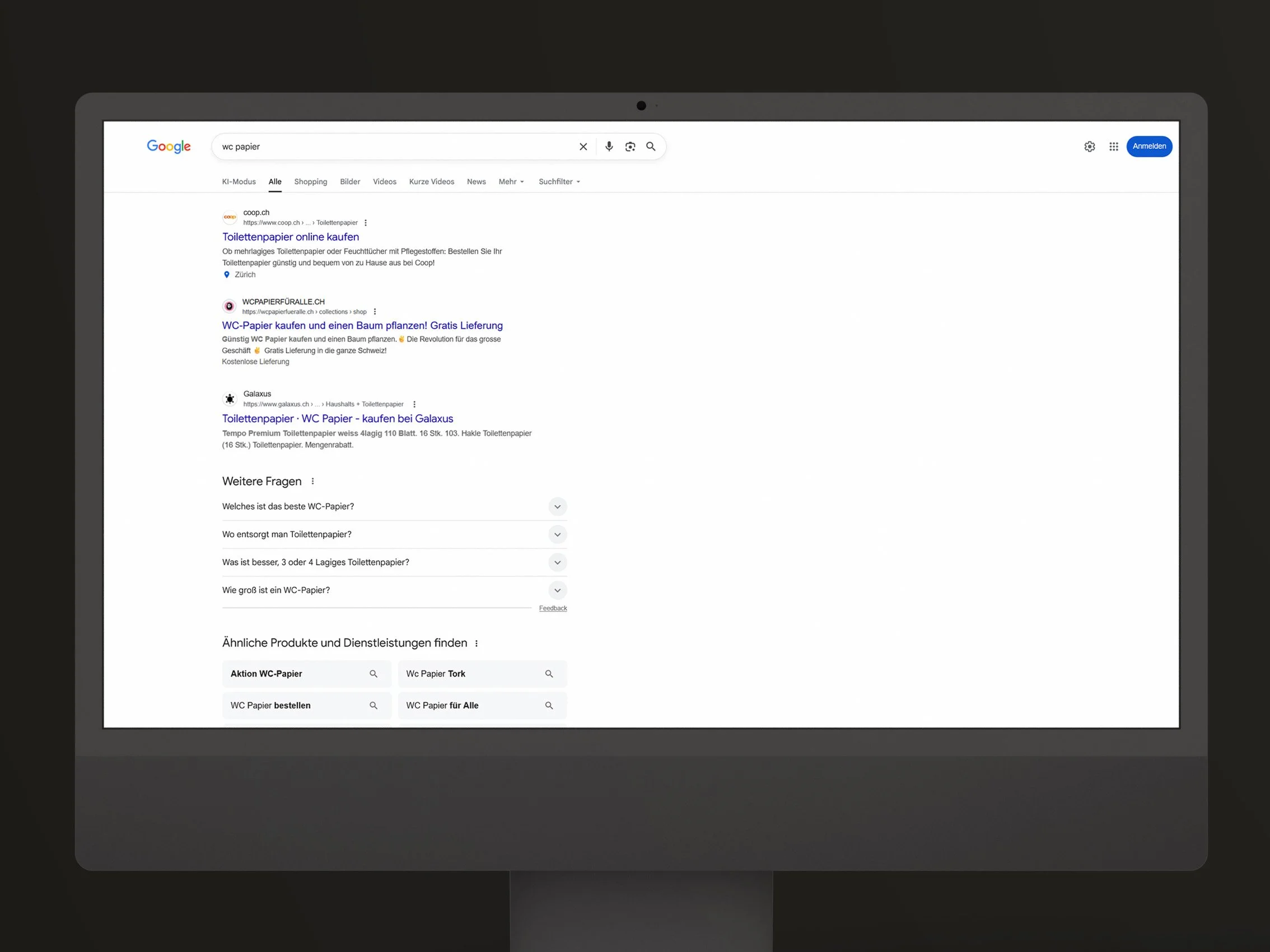The width and height of the screenshot is (1270, 952).
Task: Switch to Videos tab
Action: (x=385, y=181)
